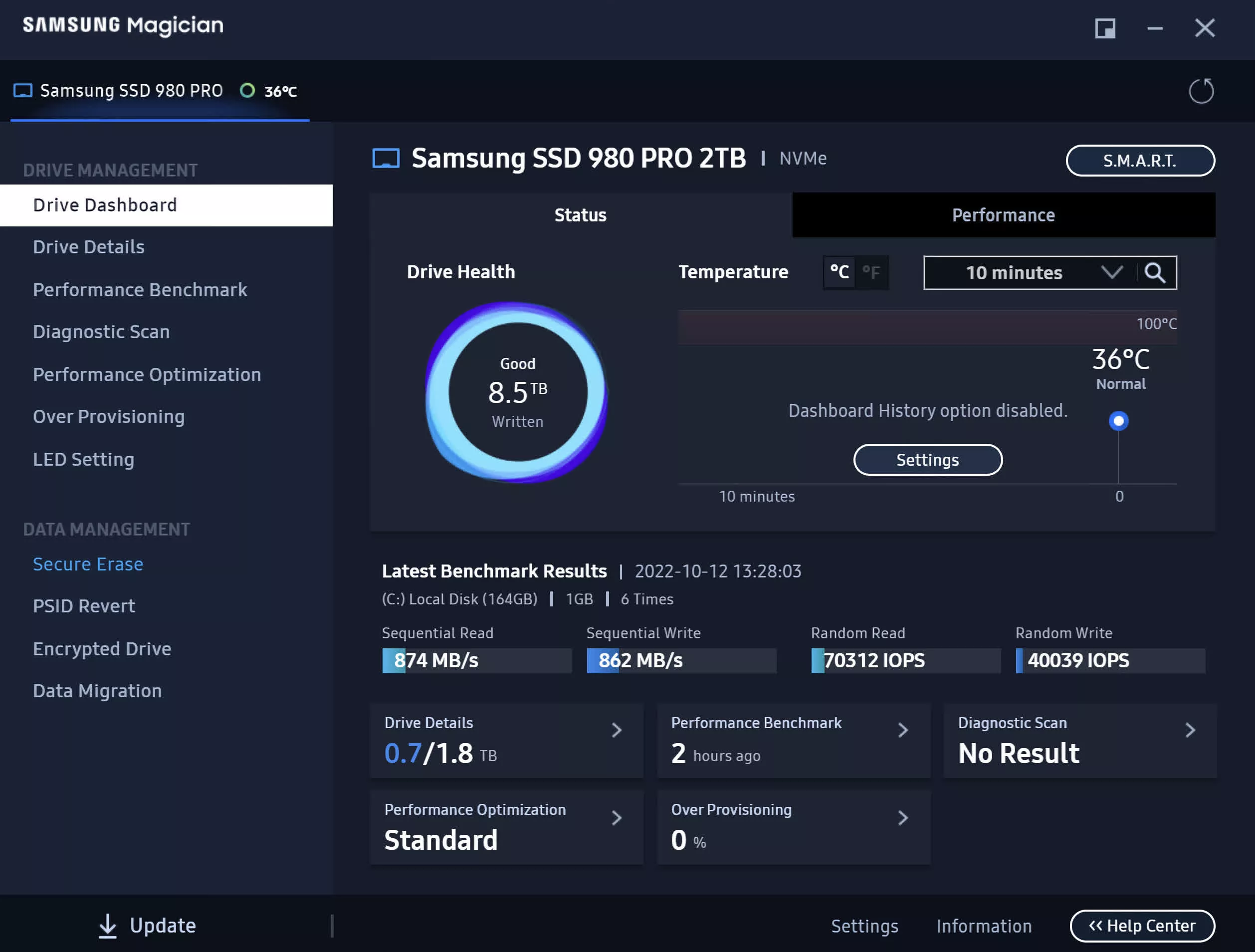
Task: Click the temperature search magnifier icon
Action: [x=1155, y=273]
